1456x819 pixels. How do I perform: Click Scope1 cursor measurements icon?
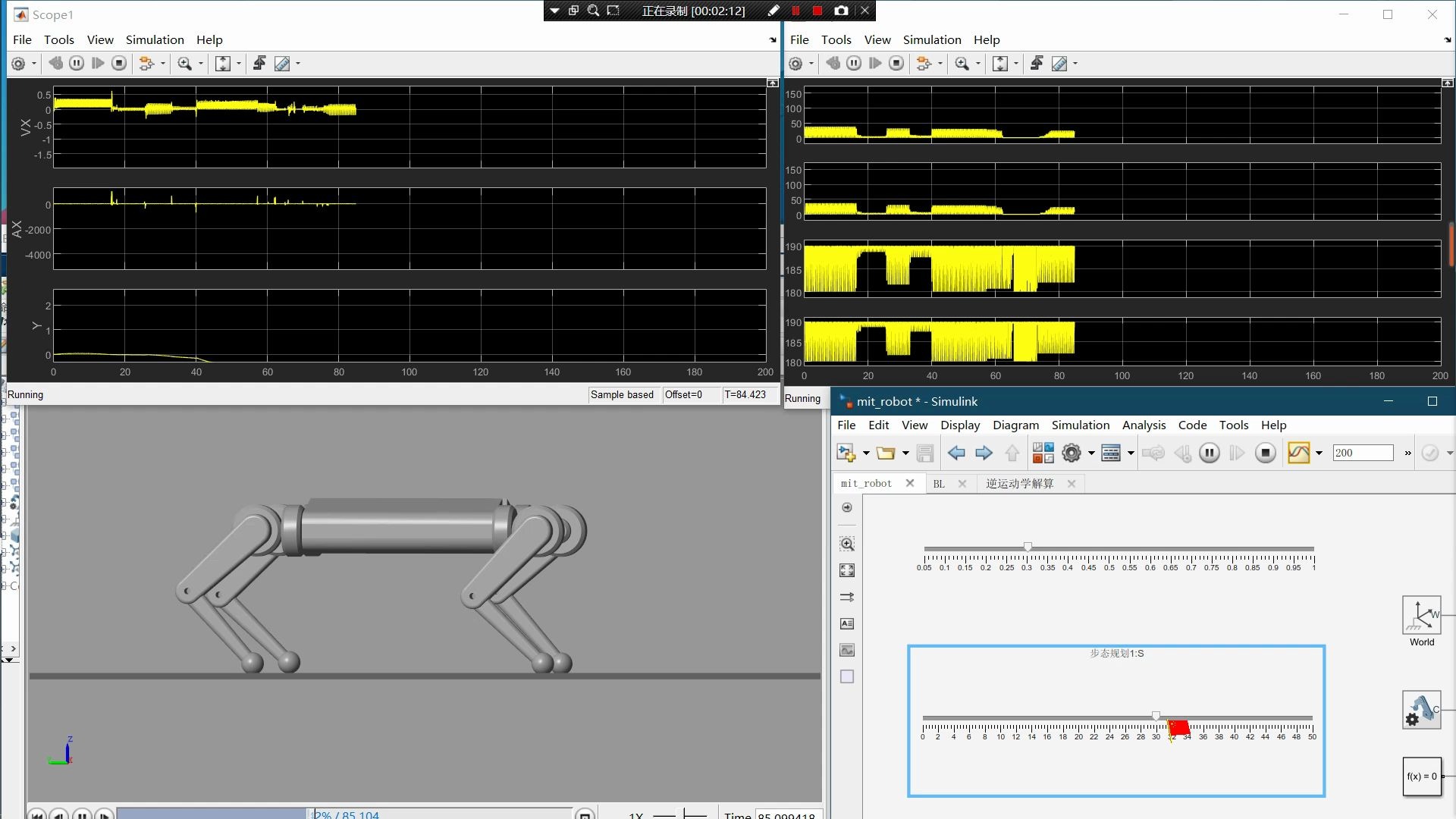point(282,64)
